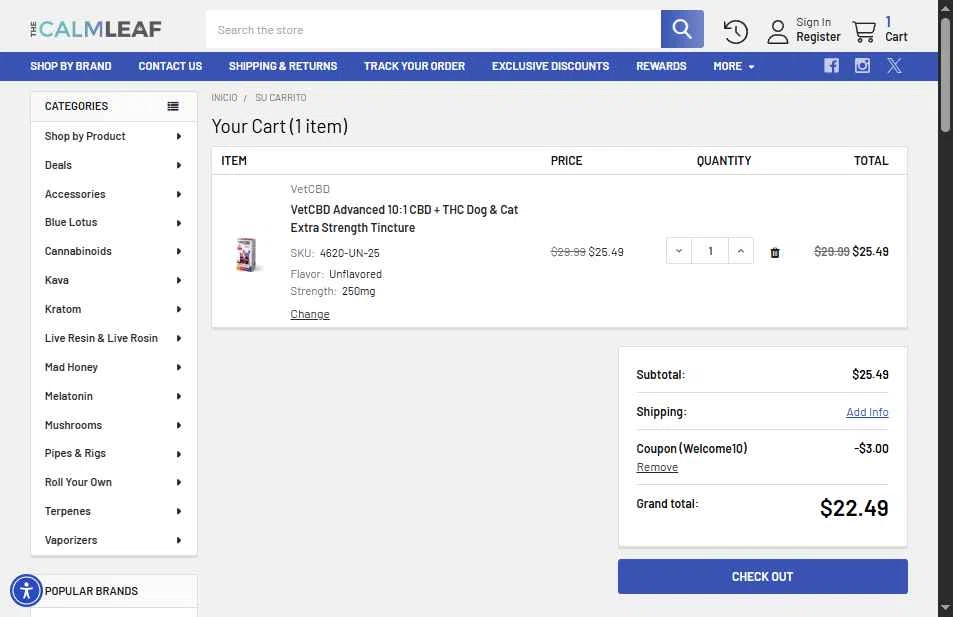
Task: Remove the Welcome10 coupon
Action: tap(657, 467)
